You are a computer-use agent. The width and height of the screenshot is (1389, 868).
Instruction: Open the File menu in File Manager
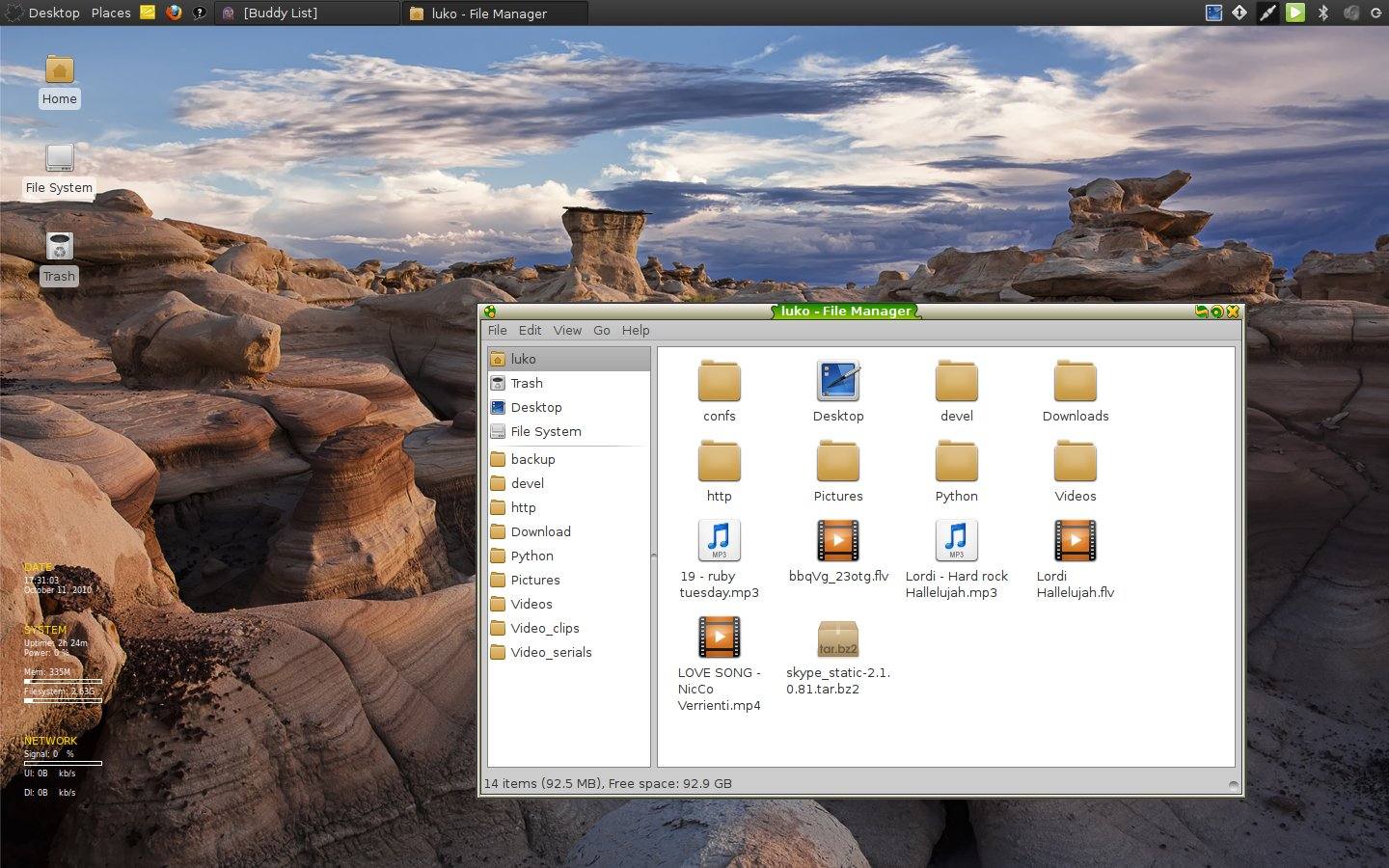click(497, 330)
